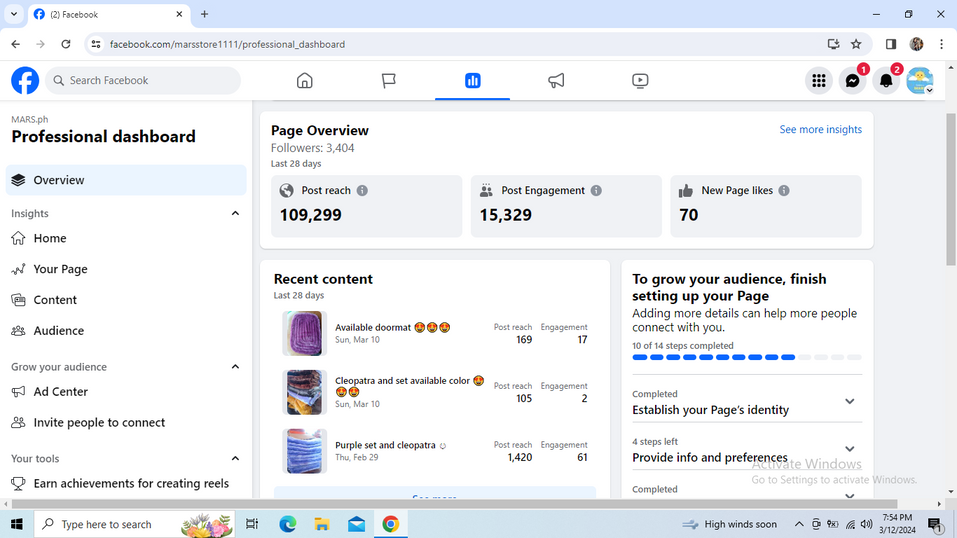
Task: Click the Facebook logo
Action: pyautogui.click(x=25, y=81)
